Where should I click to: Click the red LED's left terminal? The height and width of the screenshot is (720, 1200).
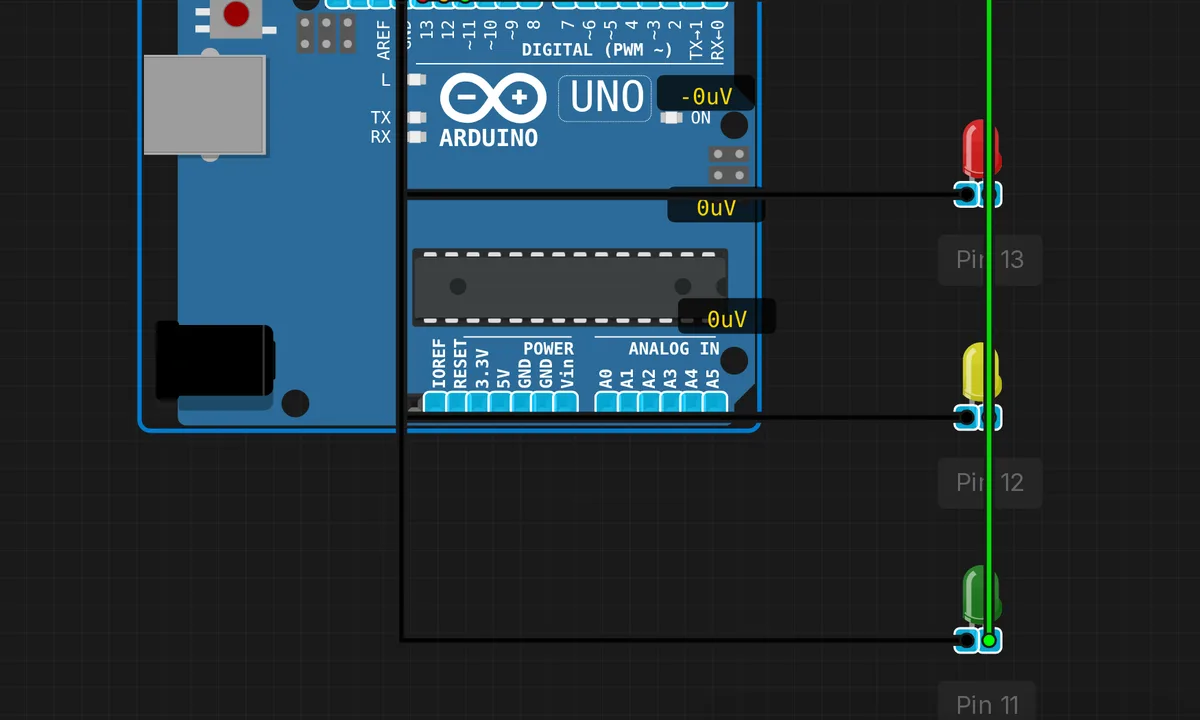966,194
